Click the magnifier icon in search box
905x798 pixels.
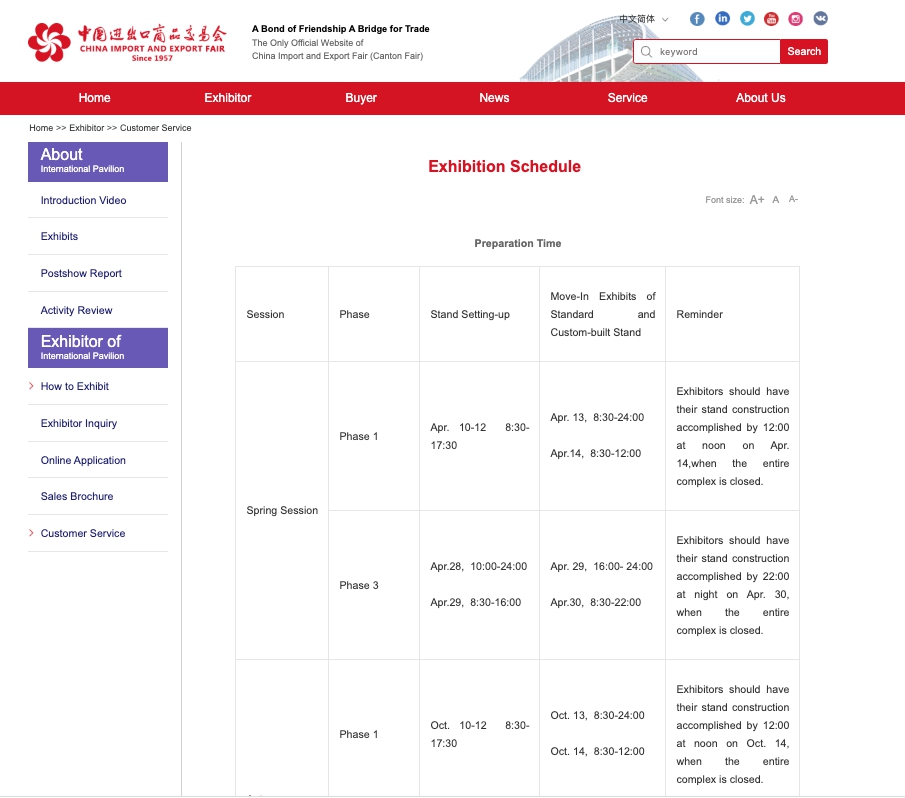pyautogui.click(x=646, y=52)
